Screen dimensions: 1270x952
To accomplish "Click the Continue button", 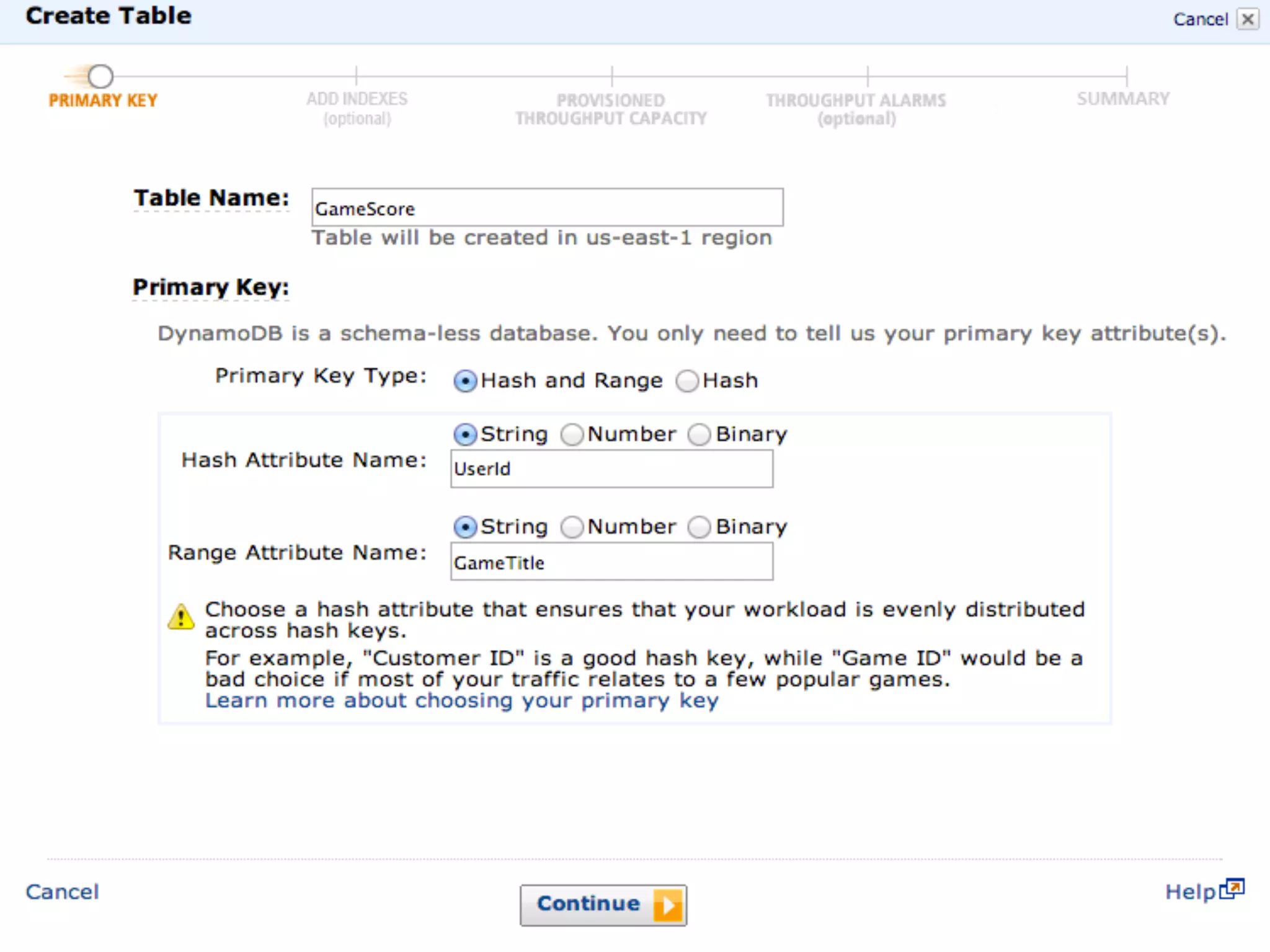I will click(x=589, y=904).
